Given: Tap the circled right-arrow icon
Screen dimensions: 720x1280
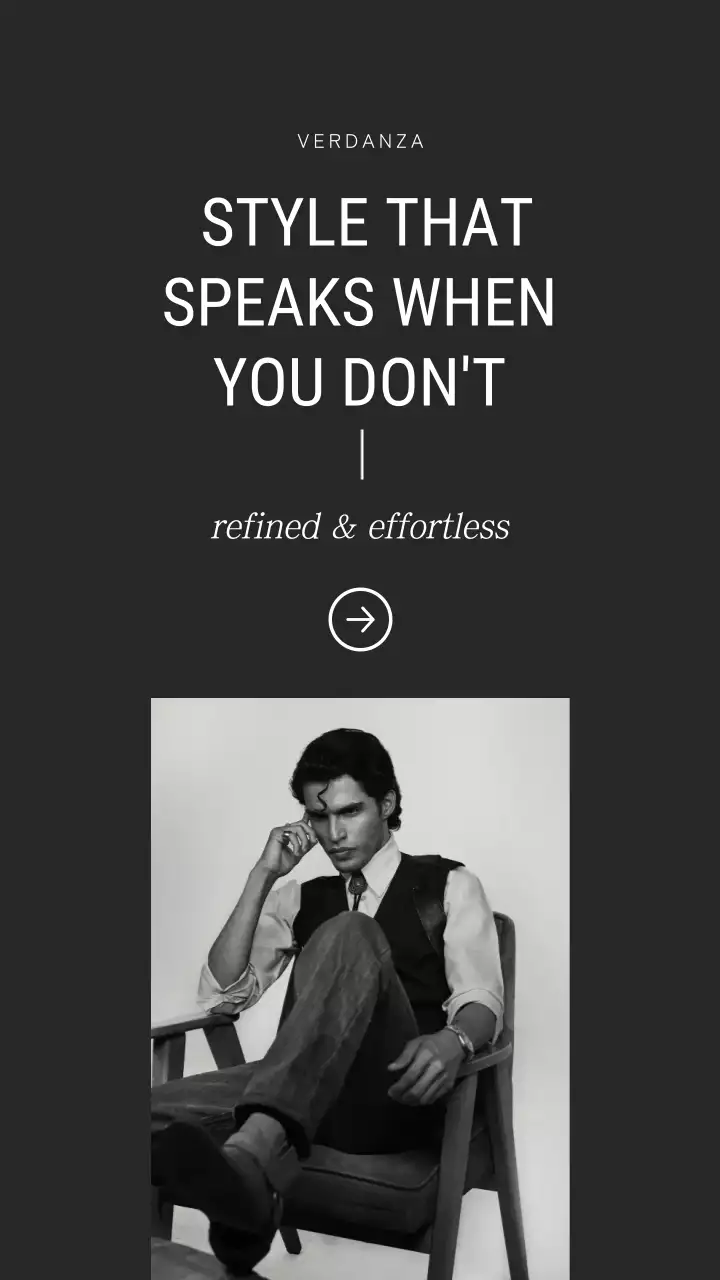Looking at the screenshot, I should point(360,620).
